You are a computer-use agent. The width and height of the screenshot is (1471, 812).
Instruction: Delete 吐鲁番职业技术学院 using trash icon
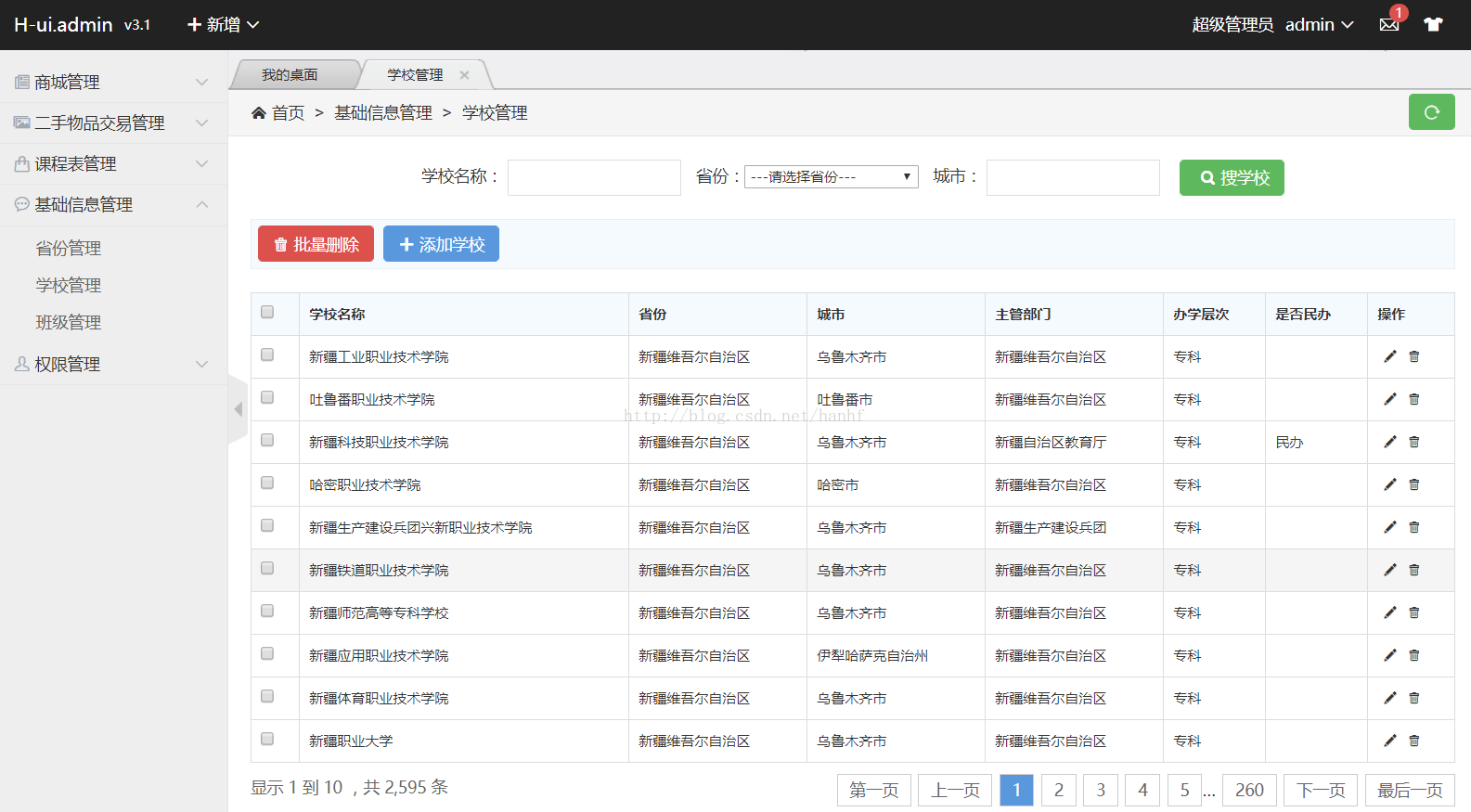tap(1414, 399)
